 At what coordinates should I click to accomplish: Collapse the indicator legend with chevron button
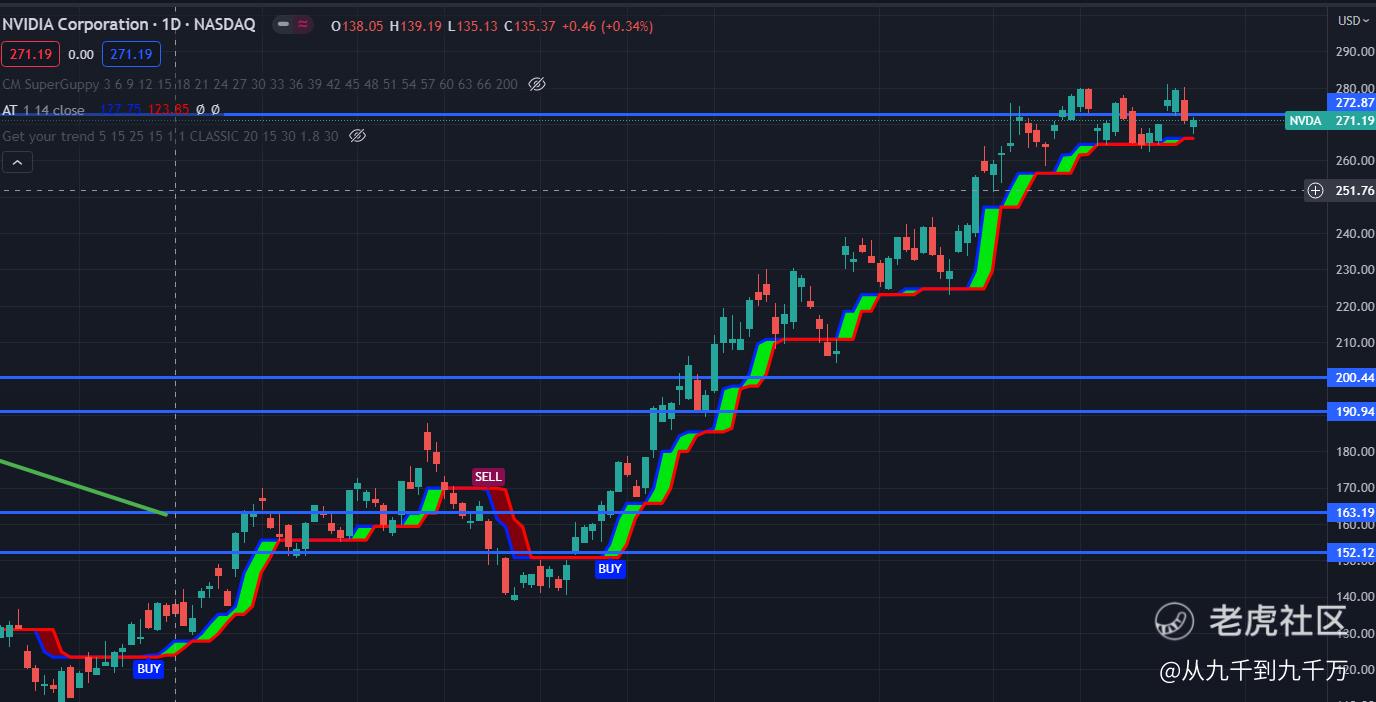click(x=17, y=162)
